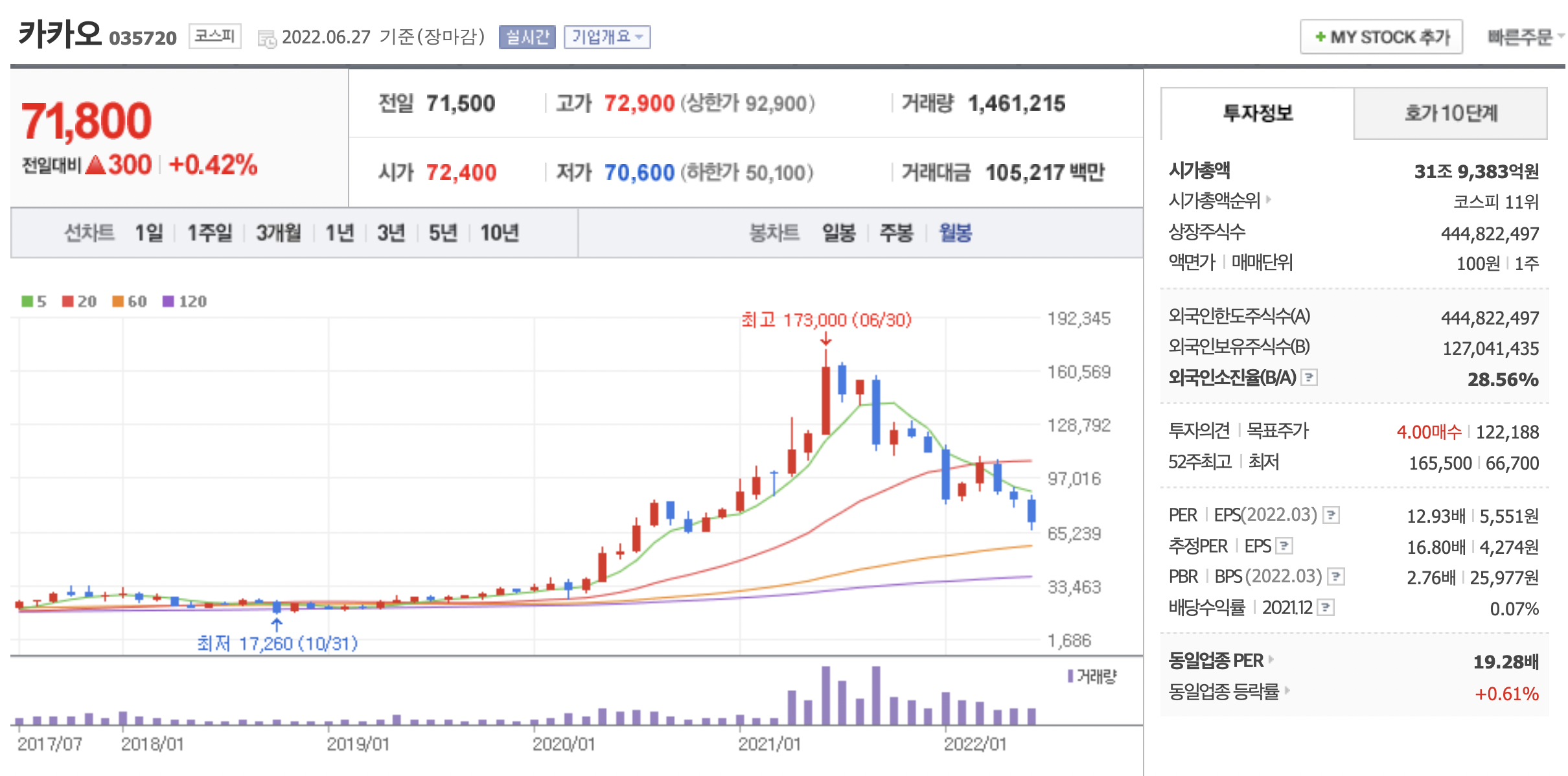Switch to 일봉 candlestick chart
The height and width of the screenshot is (776, 1568).
(838, 233)
